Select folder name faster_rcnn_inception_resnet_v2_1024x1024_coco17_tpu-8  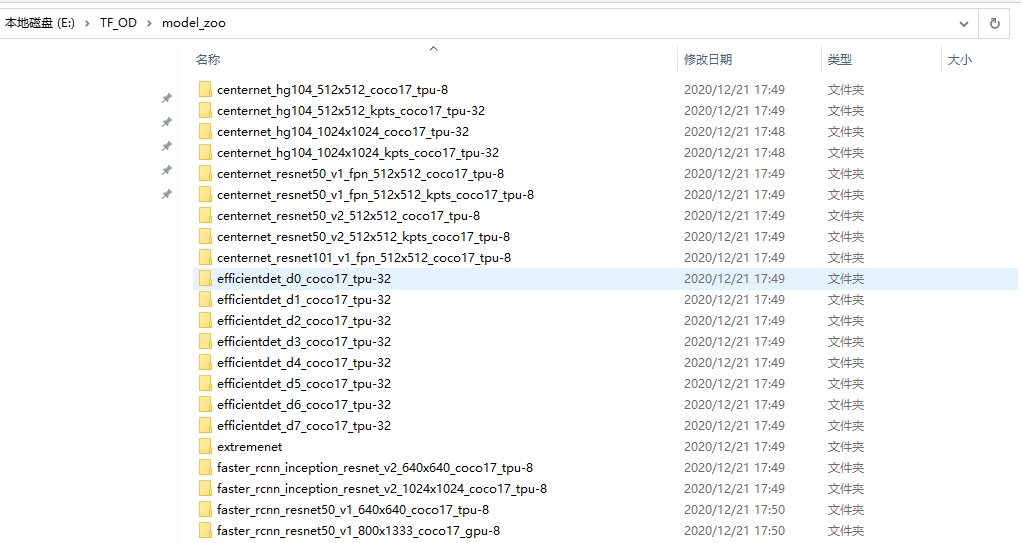point(382,488)
